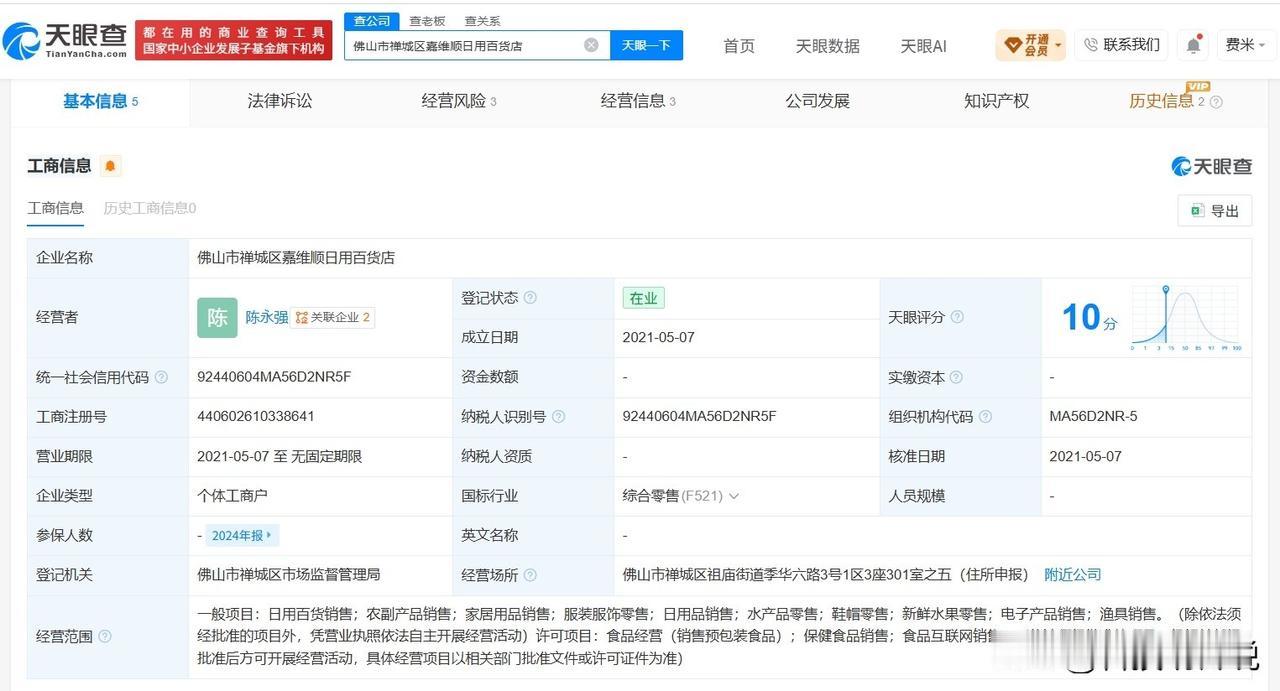Screen dimensions: 1280x691
Task: Open the 费米 user account dropdown
Action: pyautogui.click(x=1245, y=45)
